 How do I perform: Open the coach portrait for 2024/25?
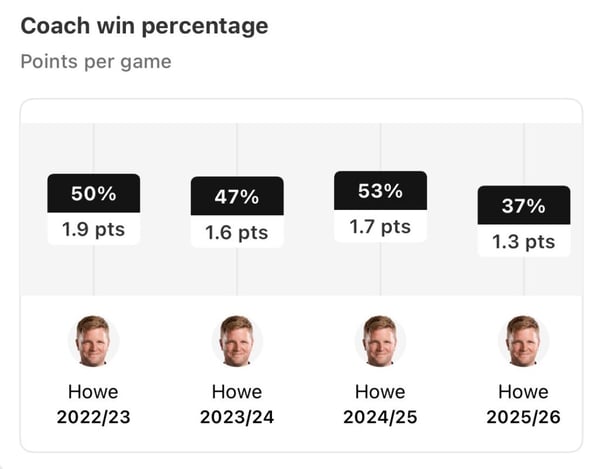(x=380, y=342)
